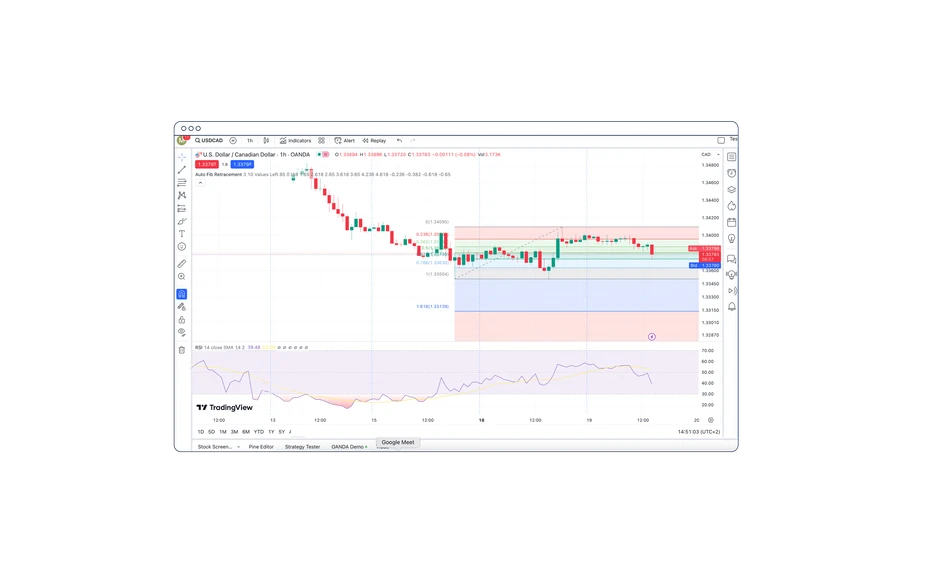936x576 pixels.
Task: Open the Fibonacci and Gann tools group
Action: [x=181, y=183]
